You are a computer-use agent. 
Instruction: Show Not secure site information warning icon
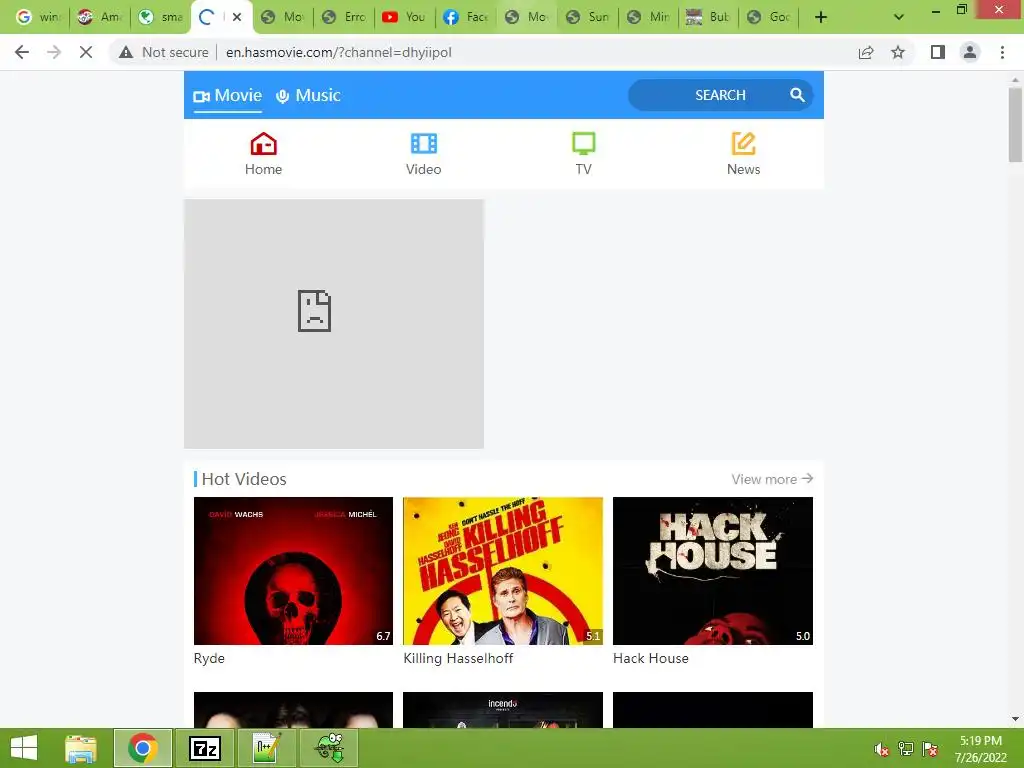click(126, 52)
